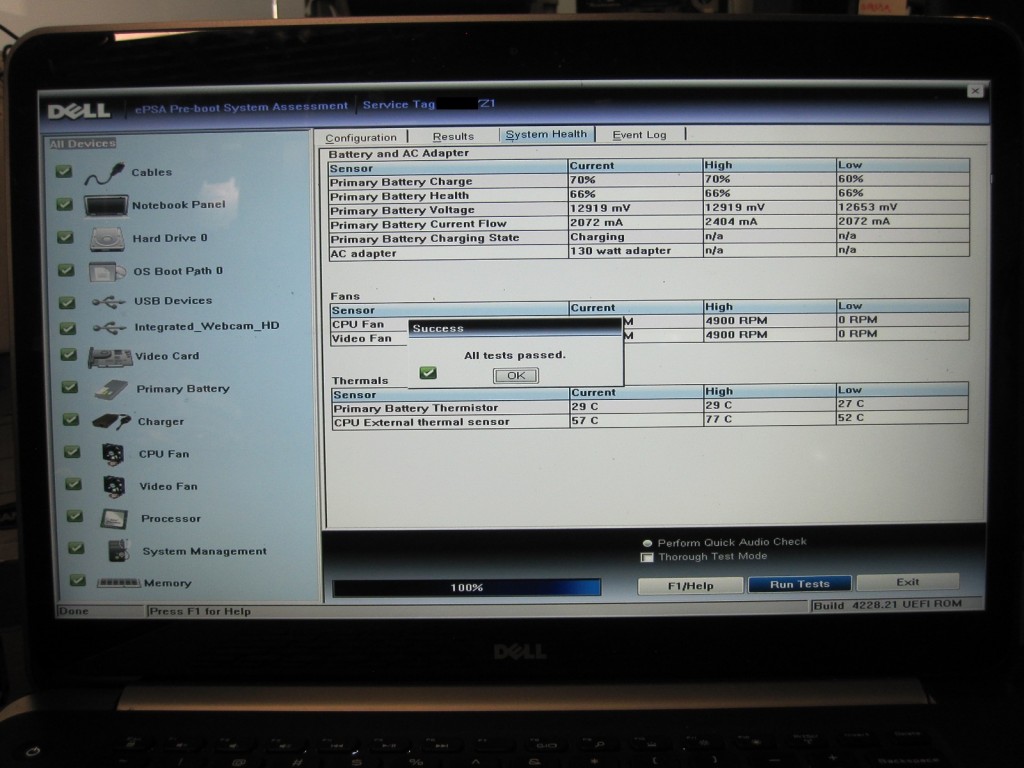
Task: Click the green check icon in Success dialog
Action: [428, 373]
